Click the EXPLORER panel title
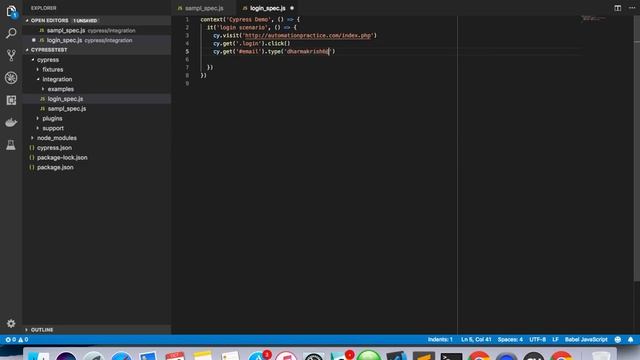This screenshot has width=640, height=360. pyautogui.click(x=44, y=8)
